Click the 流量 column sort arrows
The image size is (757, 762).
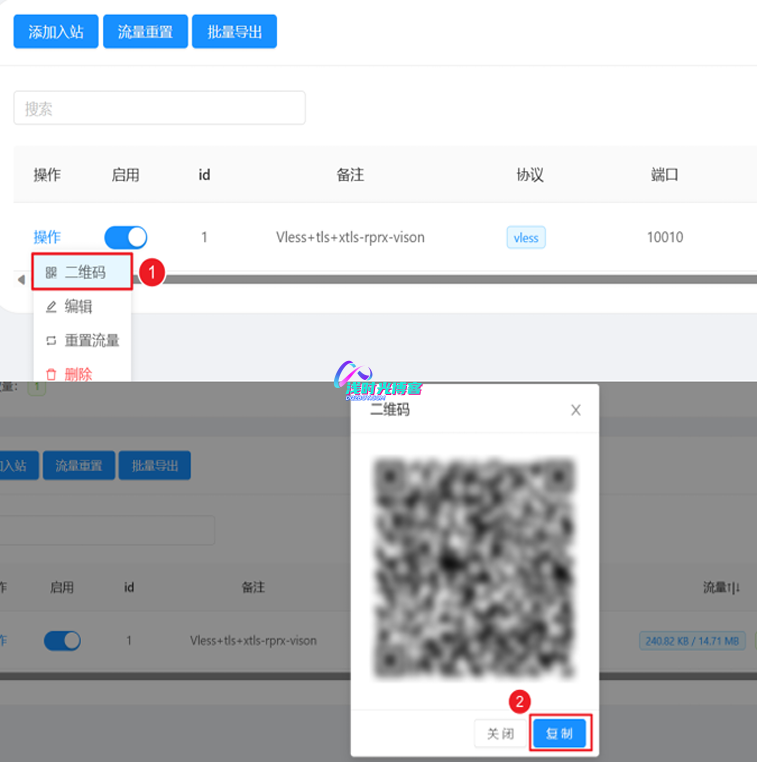(x=735, y=588)
